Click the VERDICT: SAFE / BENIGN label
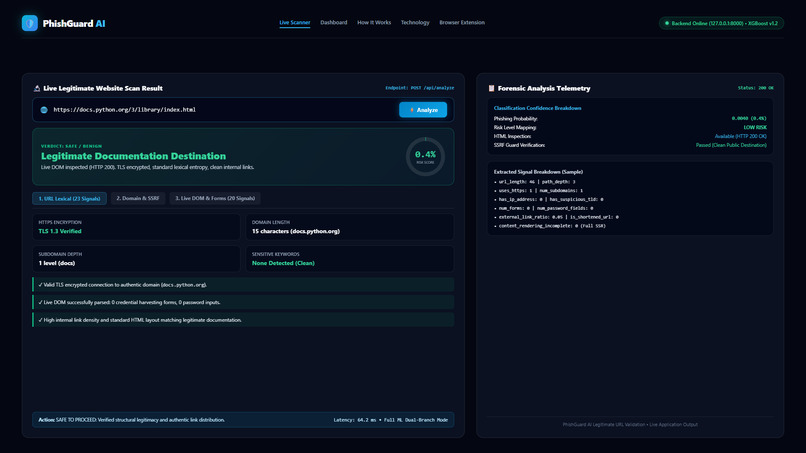This screenshot has height=453, width=806. click(x=71, y=146)
